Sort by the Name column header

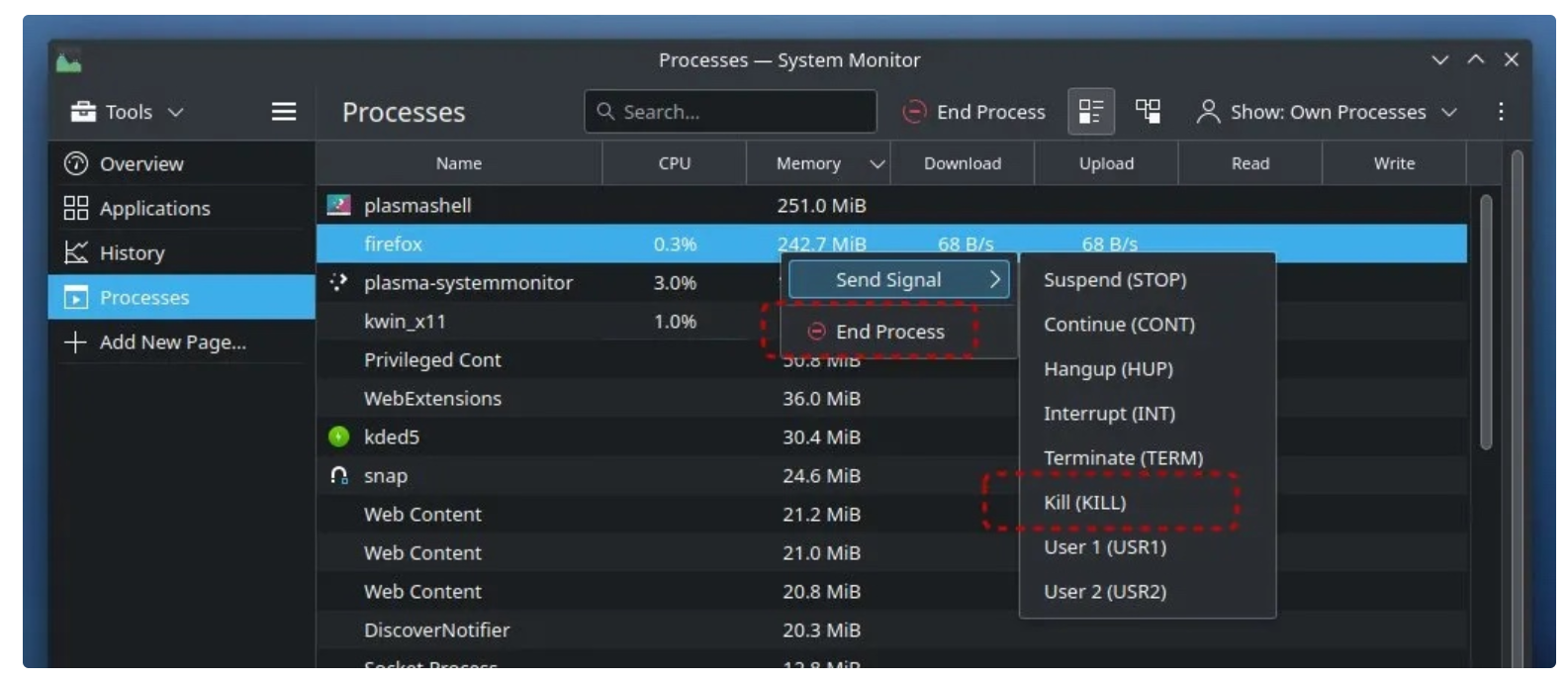point(459,163)
